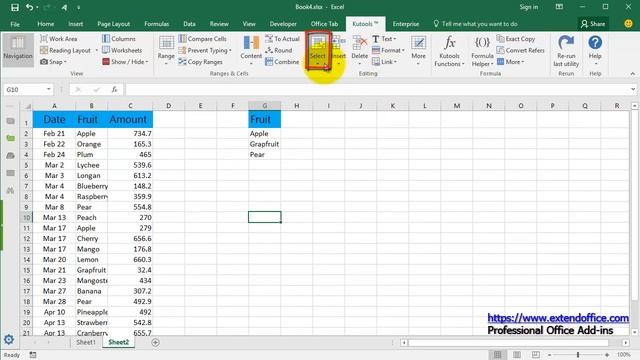
Task: Click the macro recording icon in the status bar
Action: coord(33,355)
